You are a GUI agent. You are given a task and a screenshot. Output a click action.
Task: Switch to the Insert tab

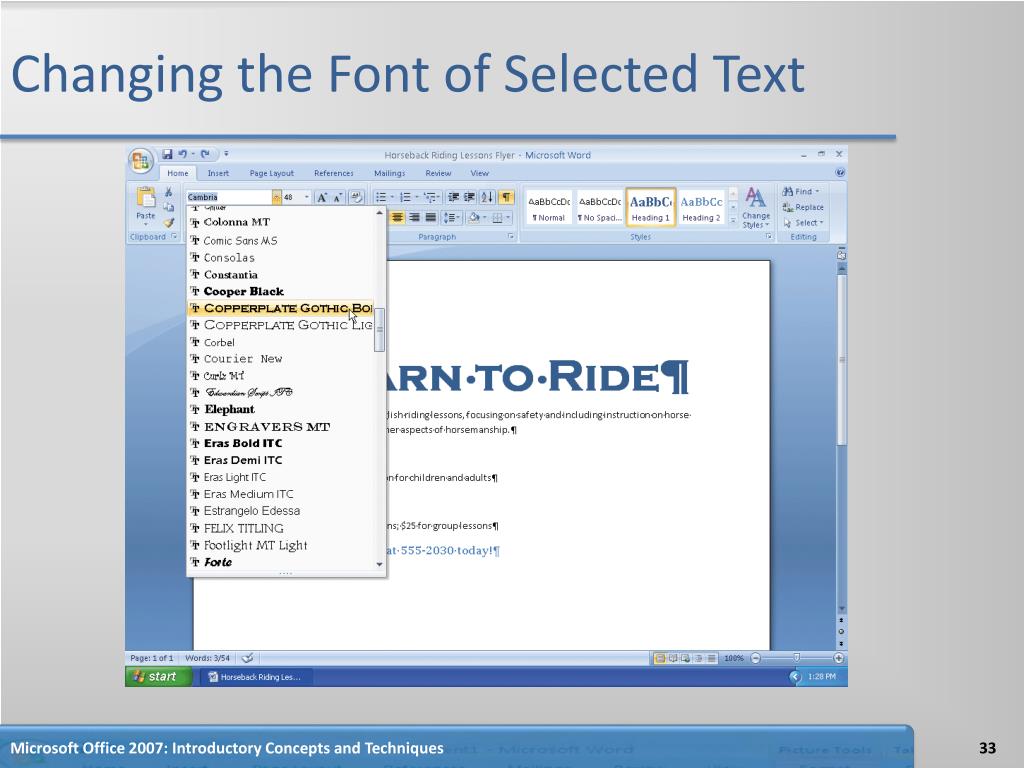(x=218, y=173)
